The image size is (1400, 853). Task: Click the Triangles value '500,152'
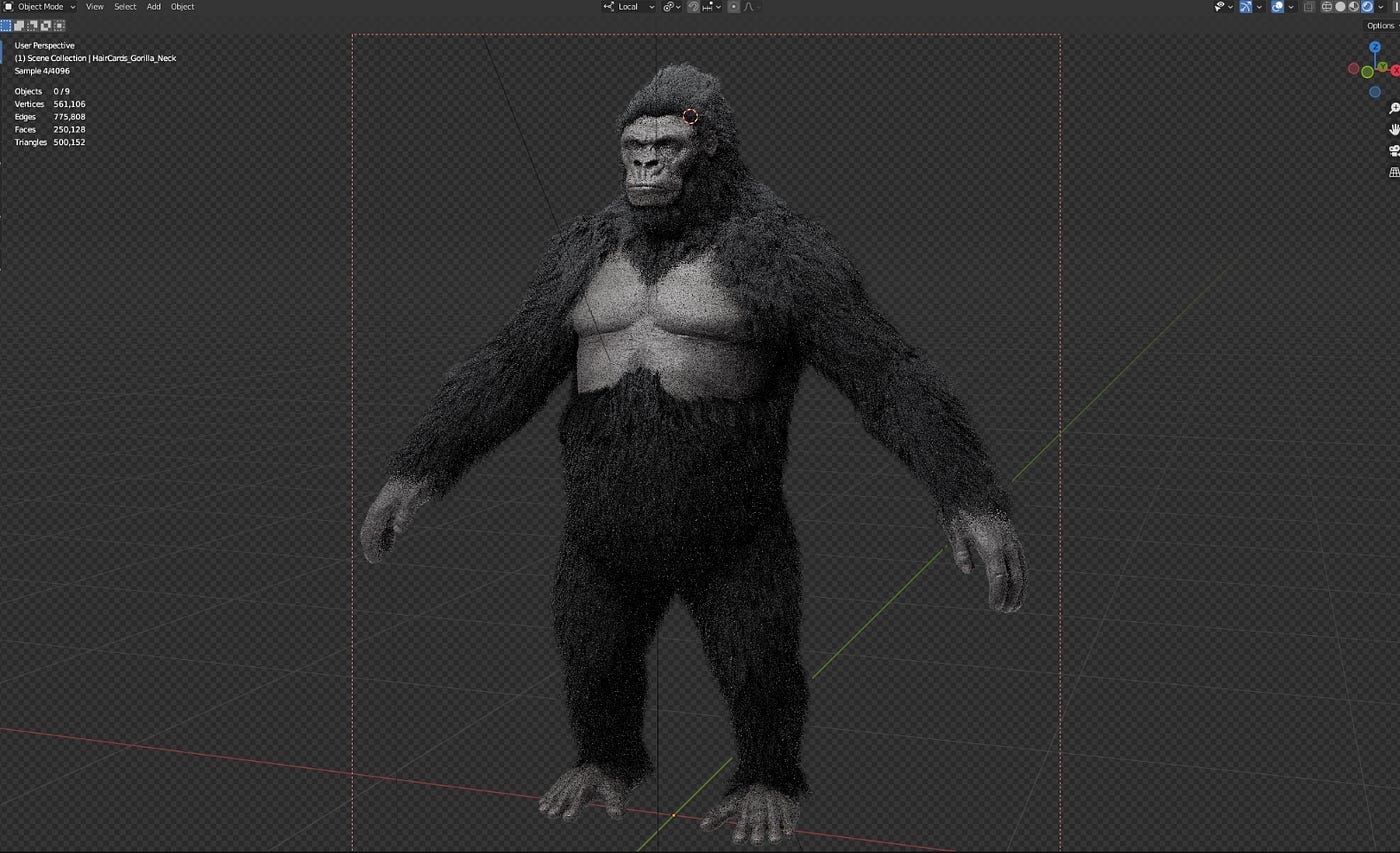click(70, 142)
